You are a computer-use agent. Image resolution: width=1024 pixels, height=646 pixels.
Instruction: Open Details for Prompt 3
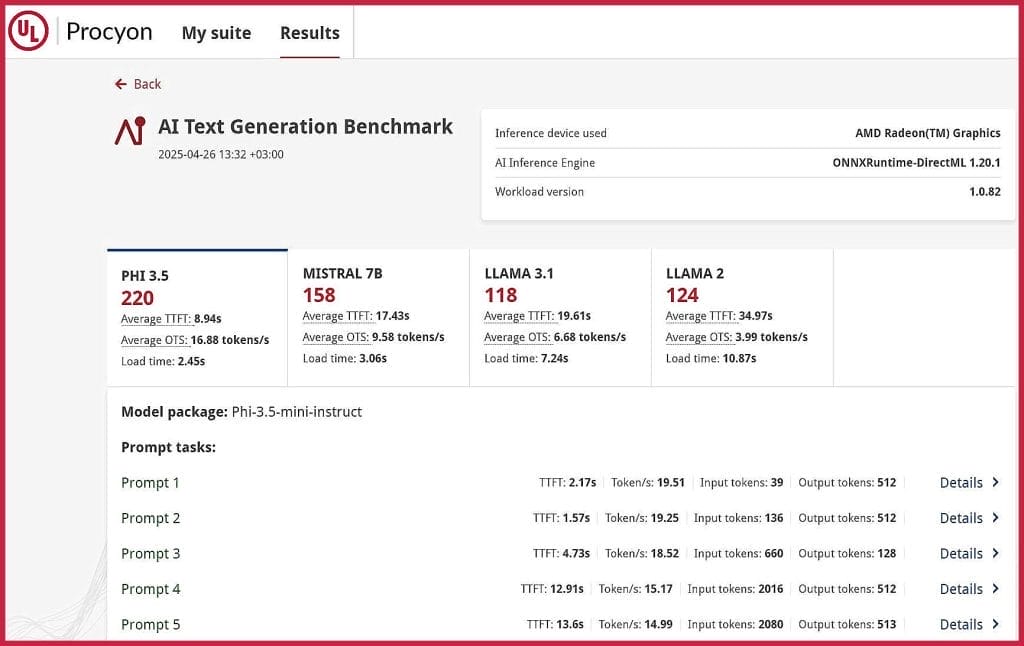(x=961, y=553)
